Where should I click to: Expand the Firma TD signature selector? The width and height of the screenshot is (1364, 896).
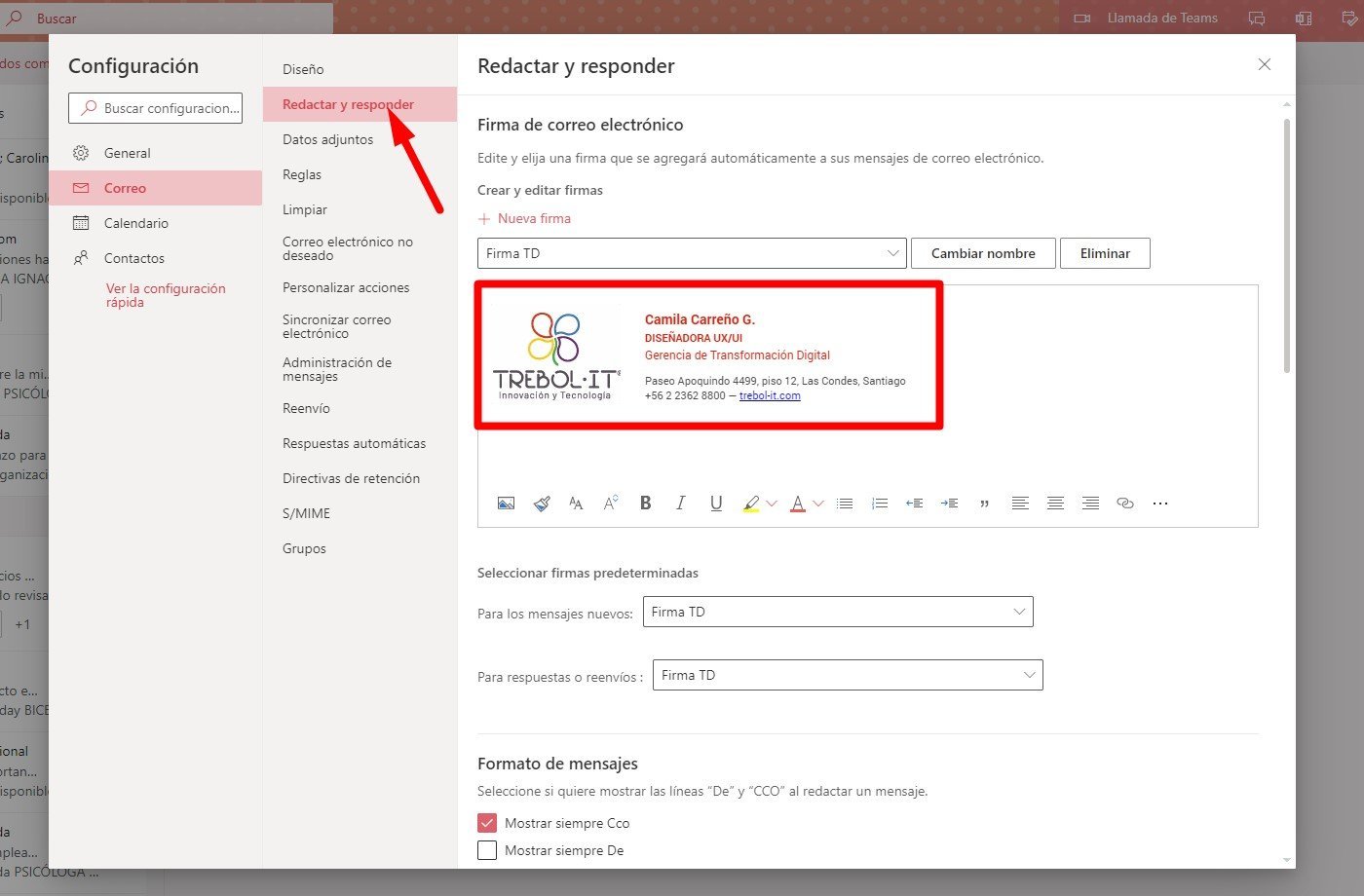(x=692, y=253)
